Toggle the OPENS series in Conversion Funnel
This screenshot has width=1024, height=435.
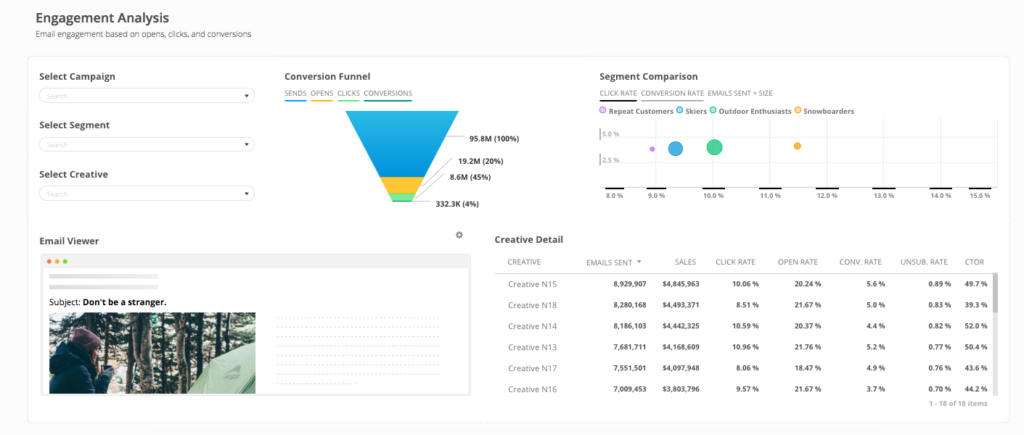(x=322, y=93)
